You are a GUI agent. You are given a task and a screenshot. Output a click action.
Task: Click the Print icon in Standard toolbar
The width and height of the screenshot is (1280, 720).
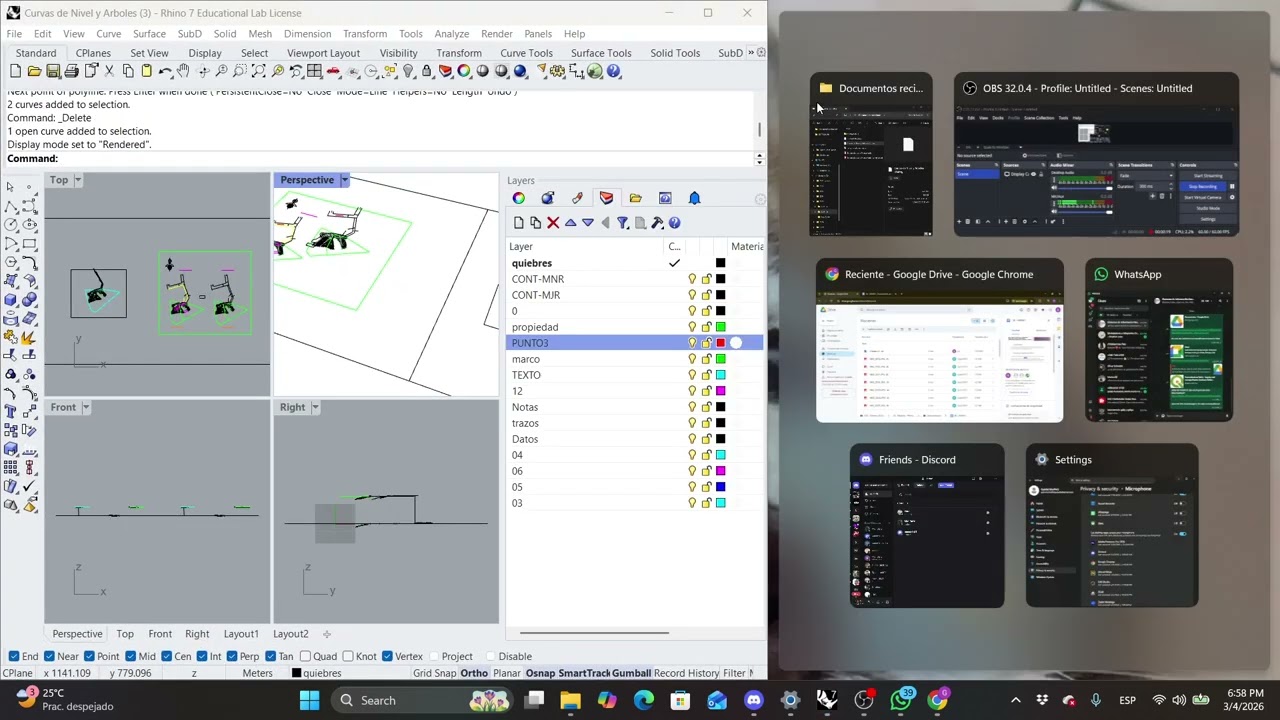click(72, 71)
